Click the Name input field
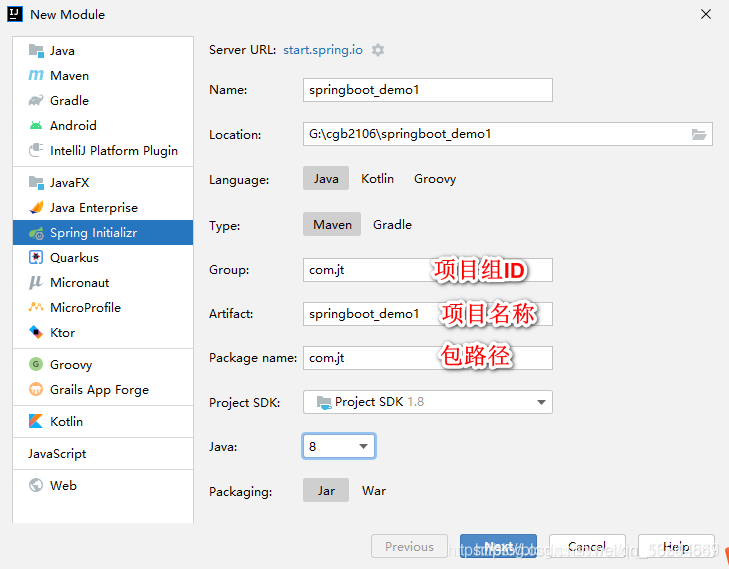729x569 pixels. pos(428,90)
